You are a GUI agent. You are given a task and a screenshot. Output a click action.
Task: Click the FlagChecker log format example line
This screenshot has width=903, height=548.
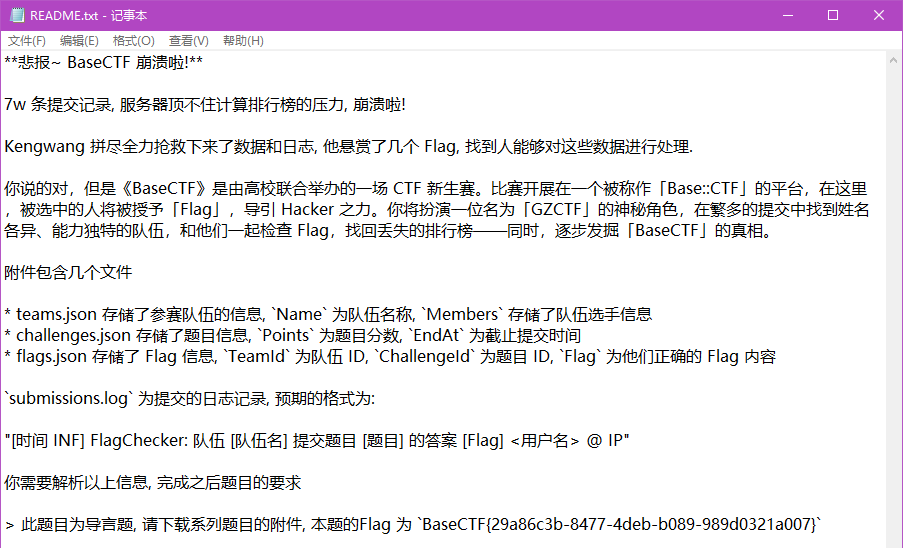316,440
